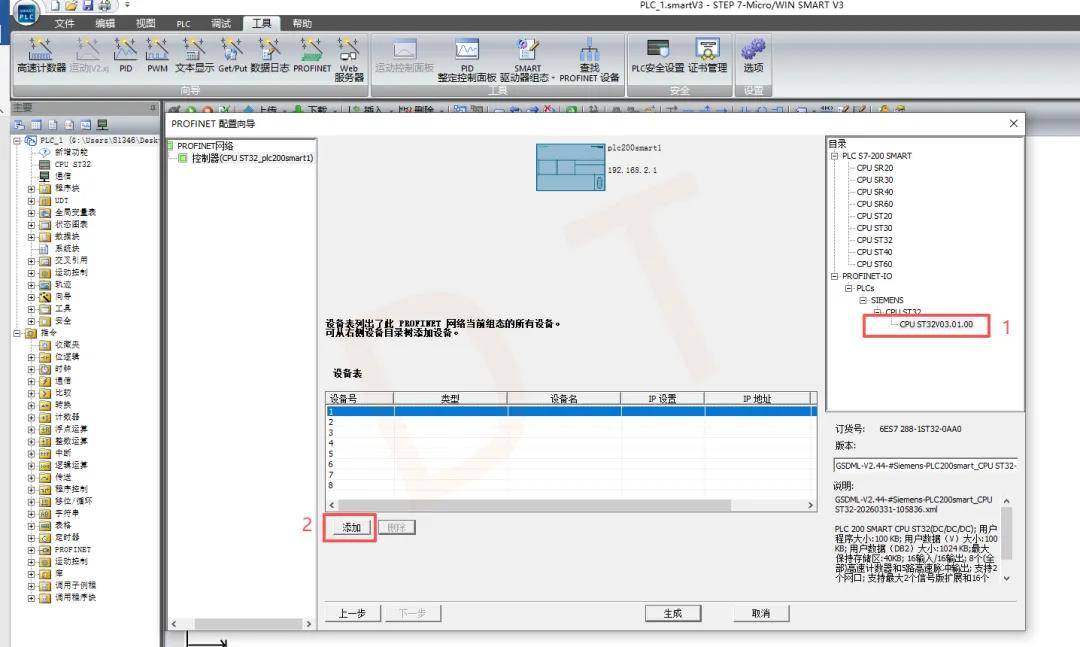Open the PWM wizard

pos(157,55)
